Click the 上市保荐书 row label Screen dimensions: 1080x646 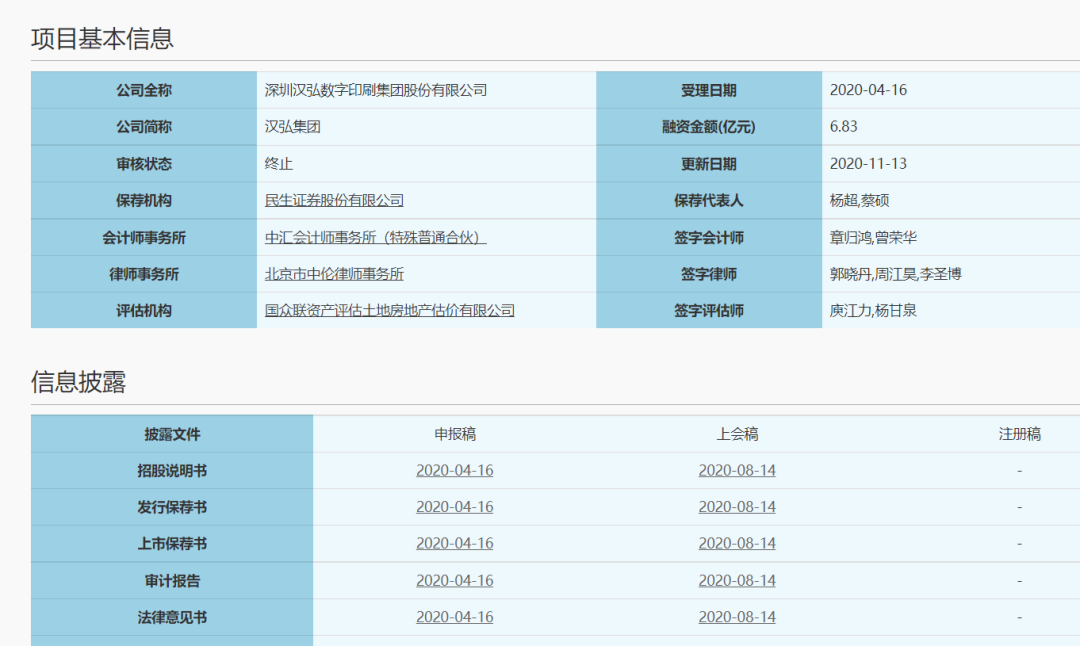pyautogui.click(x=172, y=543)
